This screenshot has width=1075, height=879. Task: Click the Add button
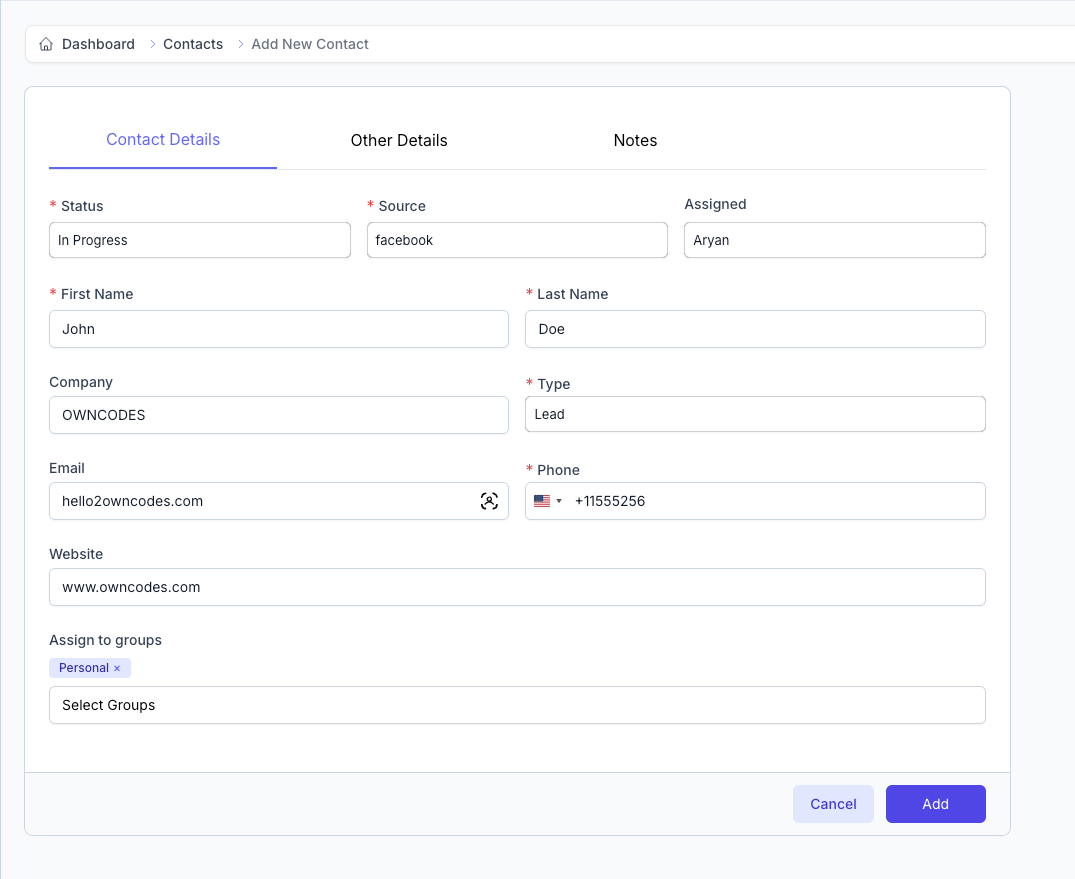point(935,804)
